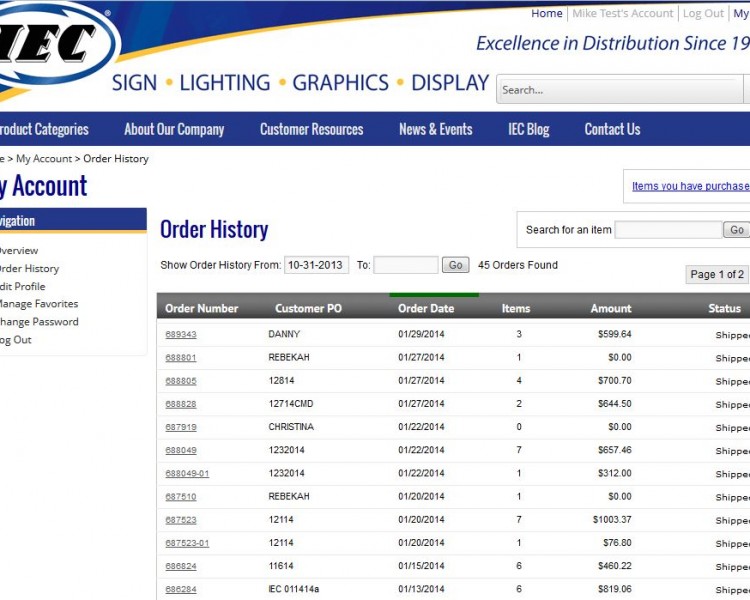Viewport: 750px width, 600px height.
Task: Open order 689343
Action: coord(181,334)
